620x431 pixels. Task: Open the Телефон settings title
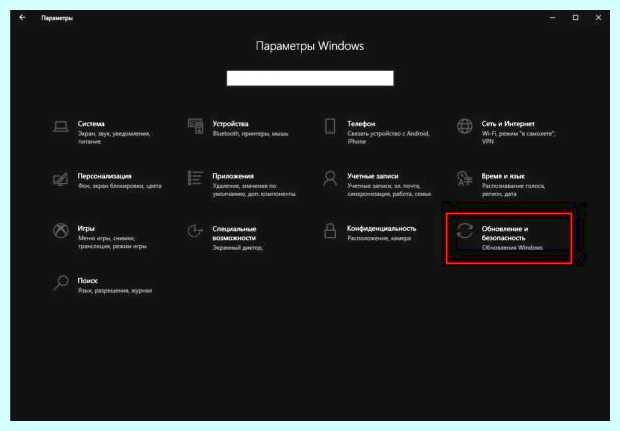click(361, 124)
